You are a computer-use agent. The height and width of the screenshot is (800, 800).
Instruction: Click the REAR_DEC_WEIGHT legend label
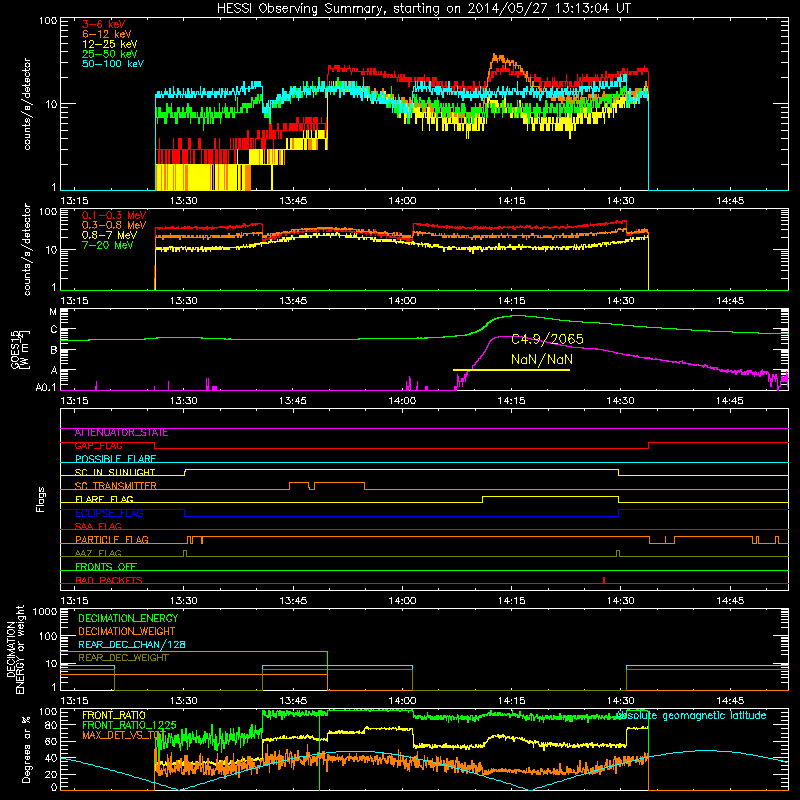(123, 658)
